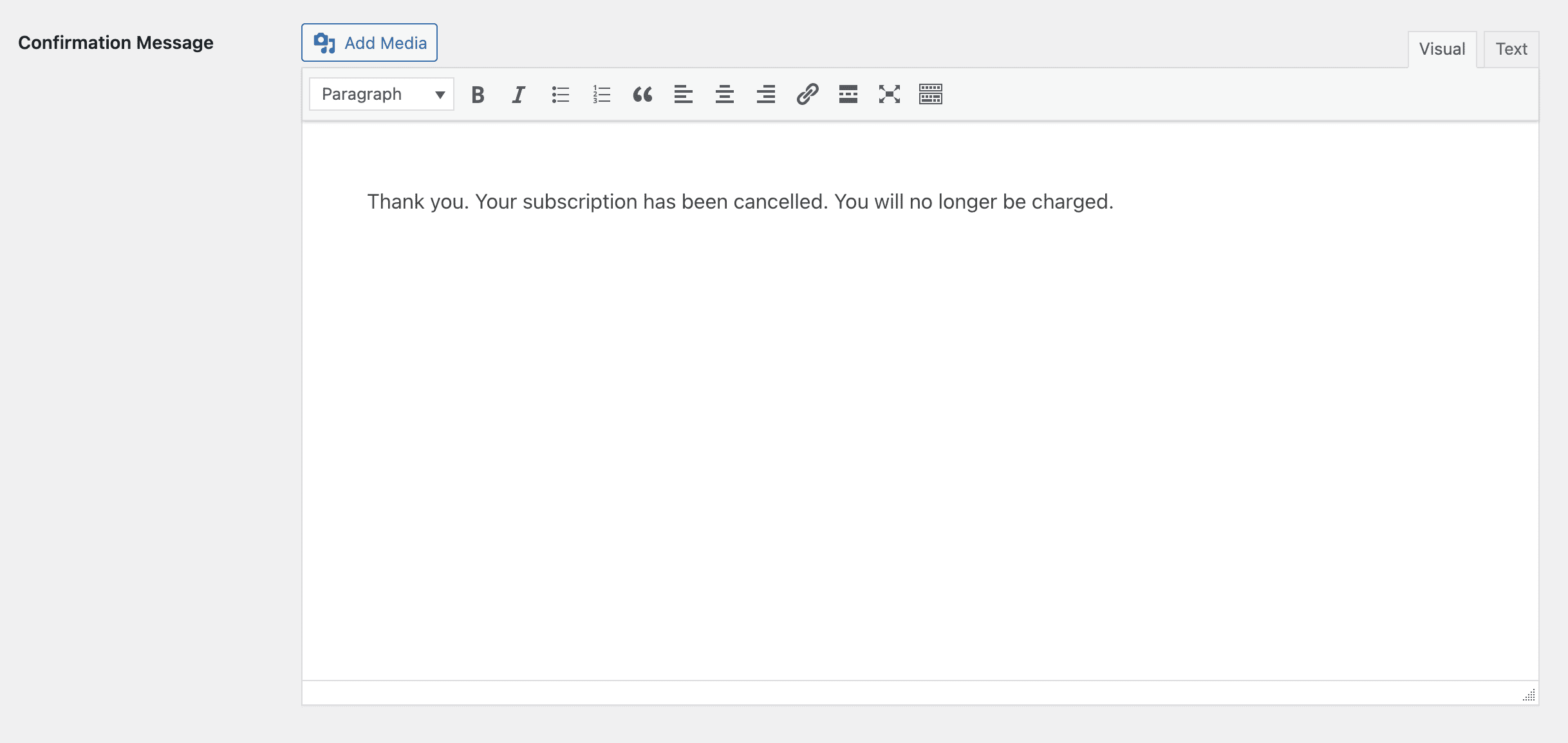Toggle bold formatting

[x=478, y=95]
